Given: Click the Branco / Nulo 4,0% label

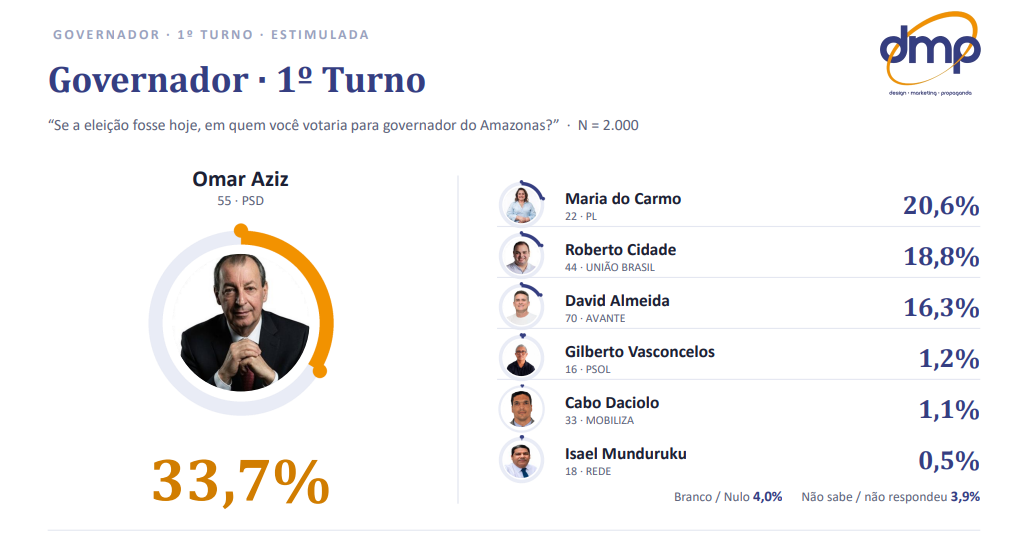Looking at the screenshot, I should (x=728, y=497).
